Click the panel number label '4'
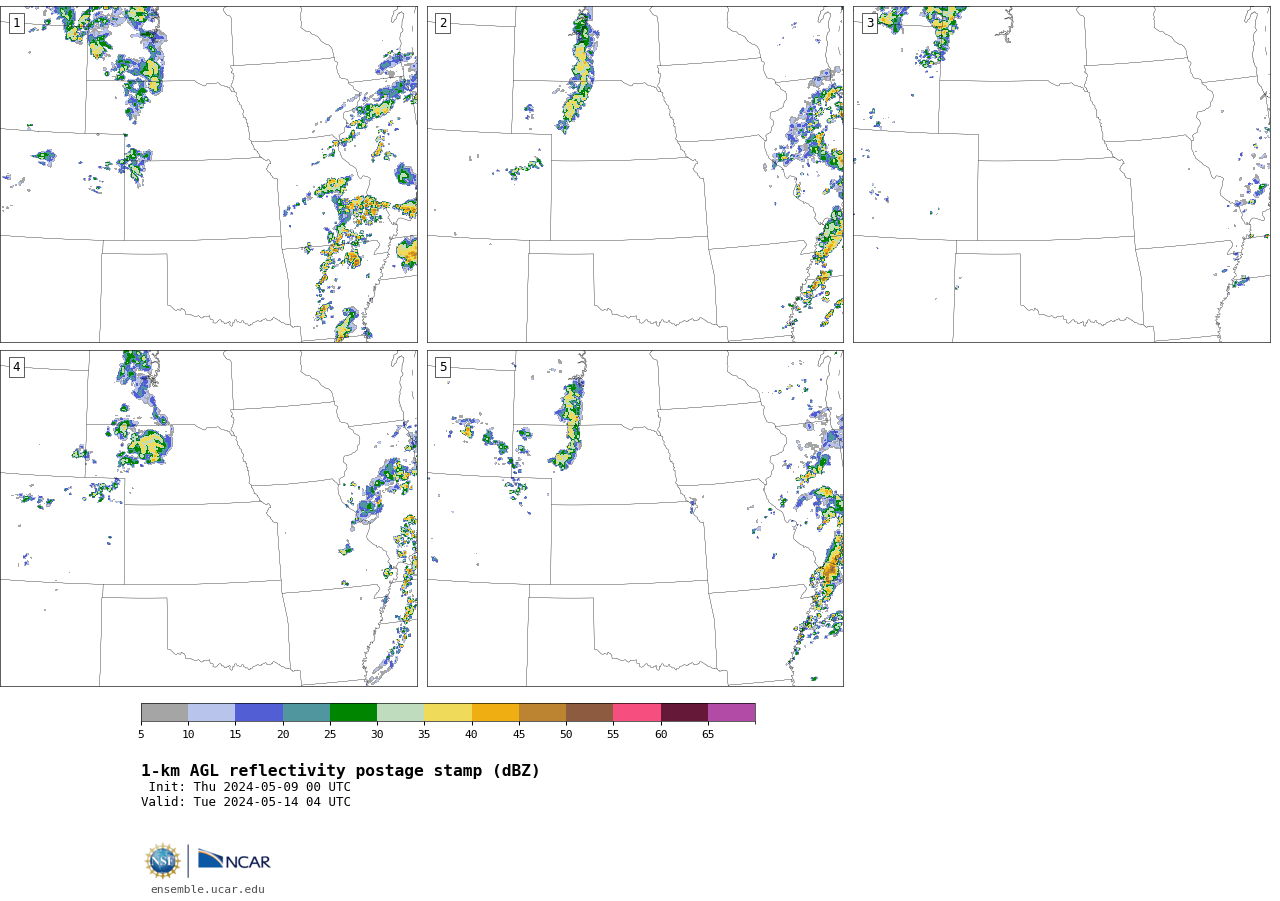This screenshot has height=901, width=1280. coord(17,367)
